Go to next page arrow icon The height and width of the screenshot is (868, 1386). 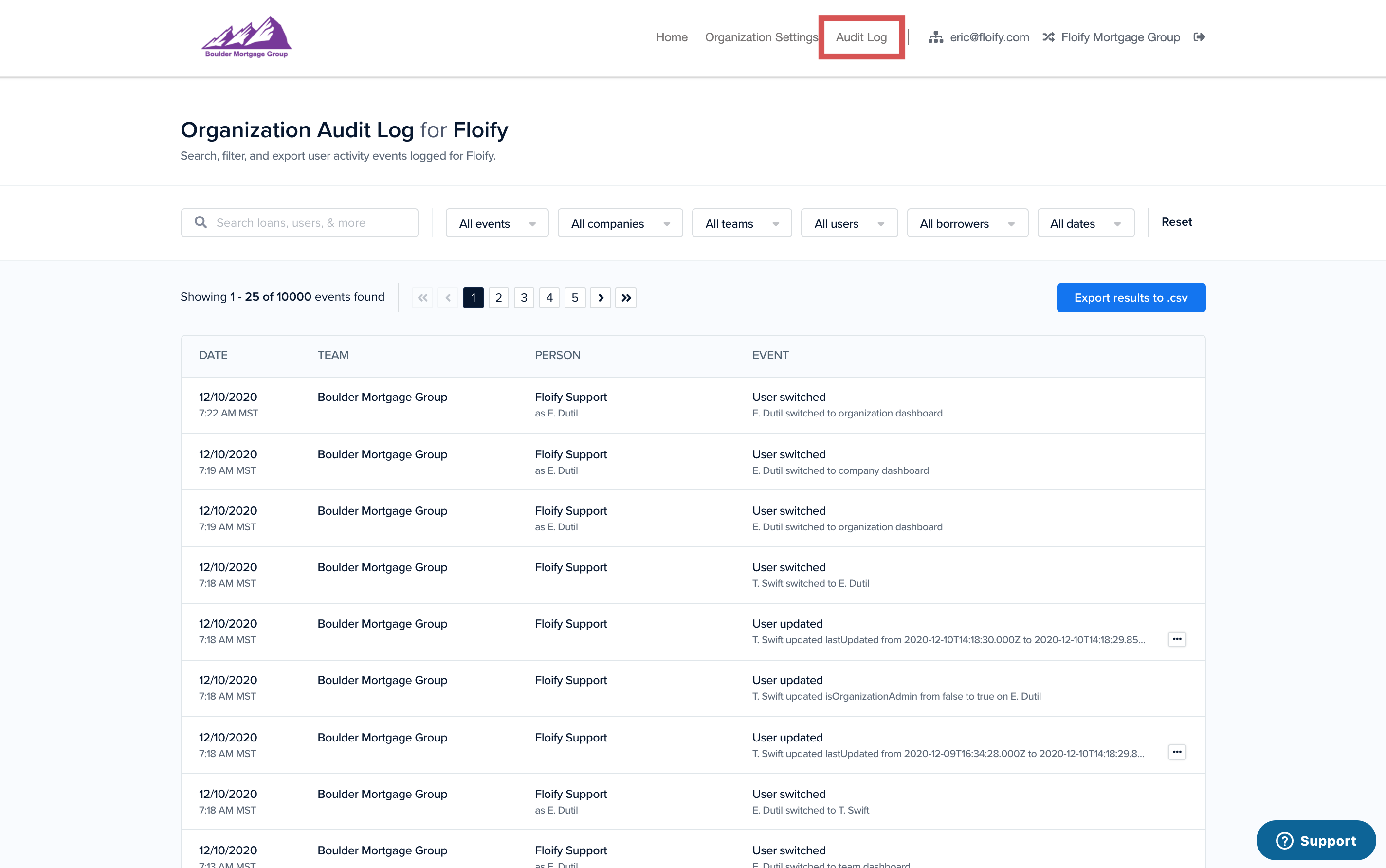[x=601, y=297]
